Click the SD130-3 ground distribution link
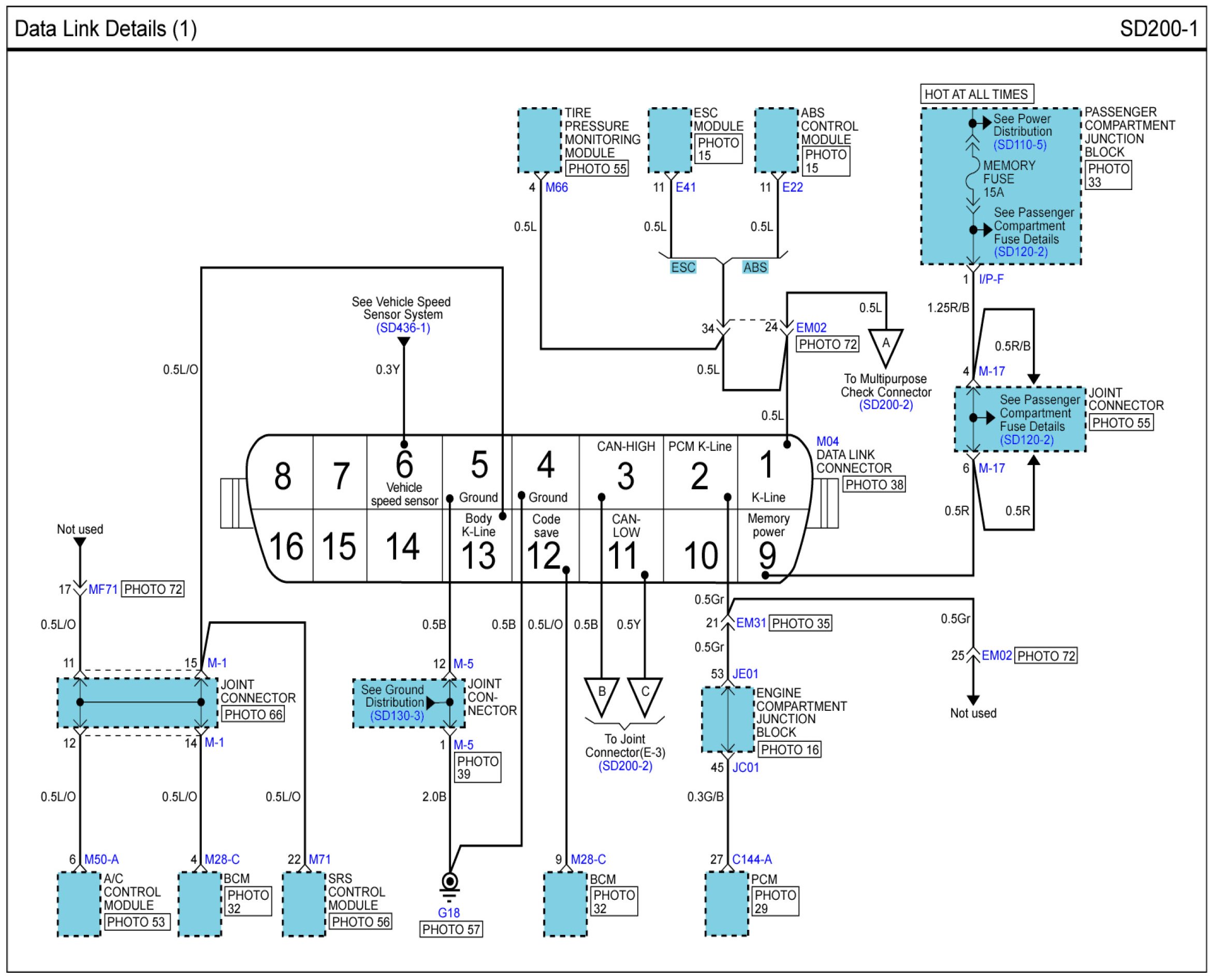The image size is (1213, 980). click(x=397, y=716)
